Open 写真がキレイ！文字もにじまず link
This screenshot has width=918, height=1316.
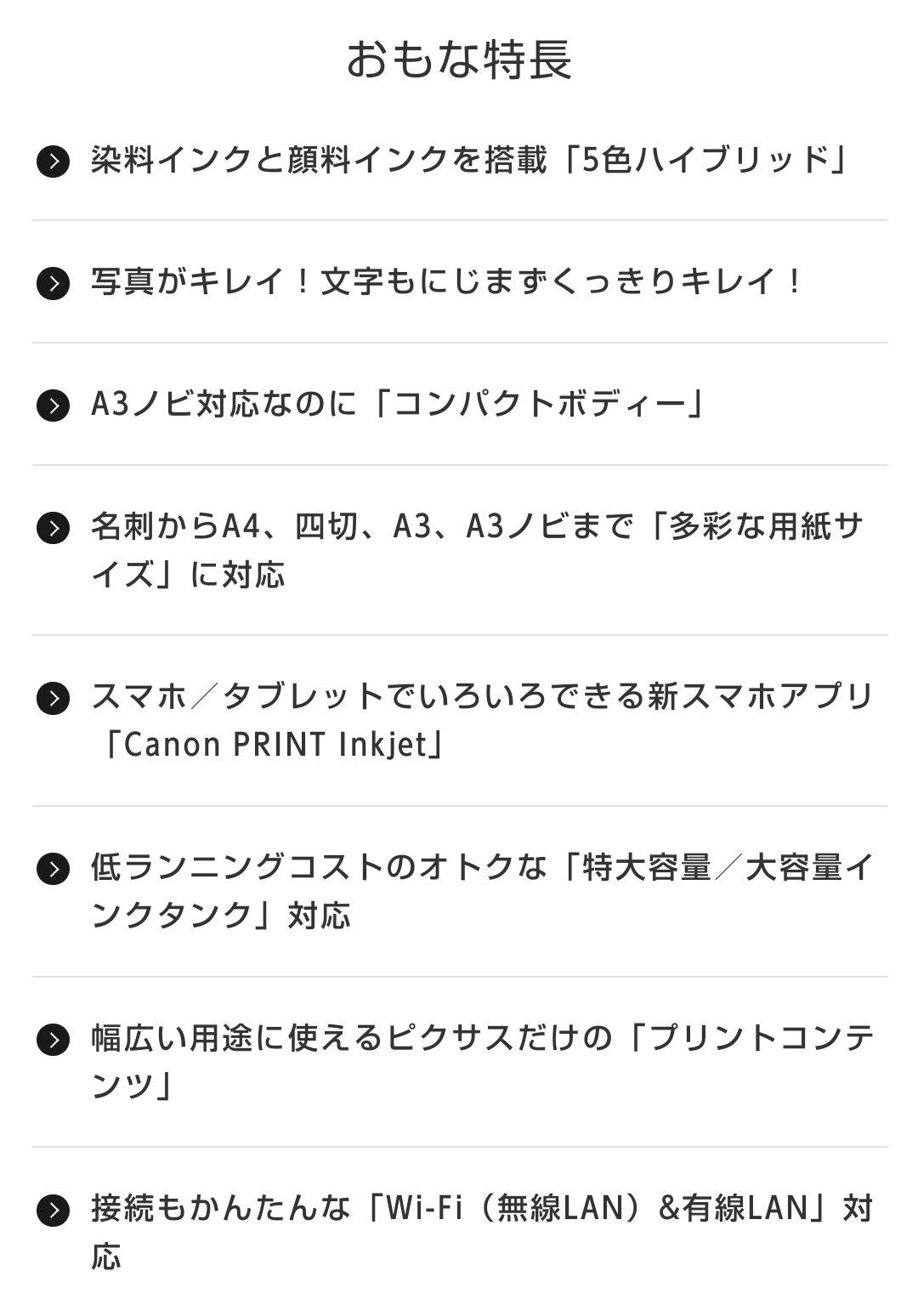point(446,282)
